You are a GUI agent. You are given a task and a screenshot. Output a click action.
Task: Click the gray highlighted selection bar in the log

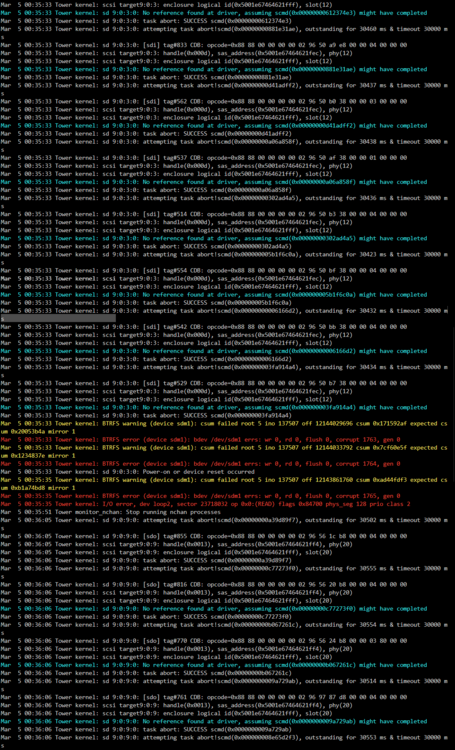[58, 319]
